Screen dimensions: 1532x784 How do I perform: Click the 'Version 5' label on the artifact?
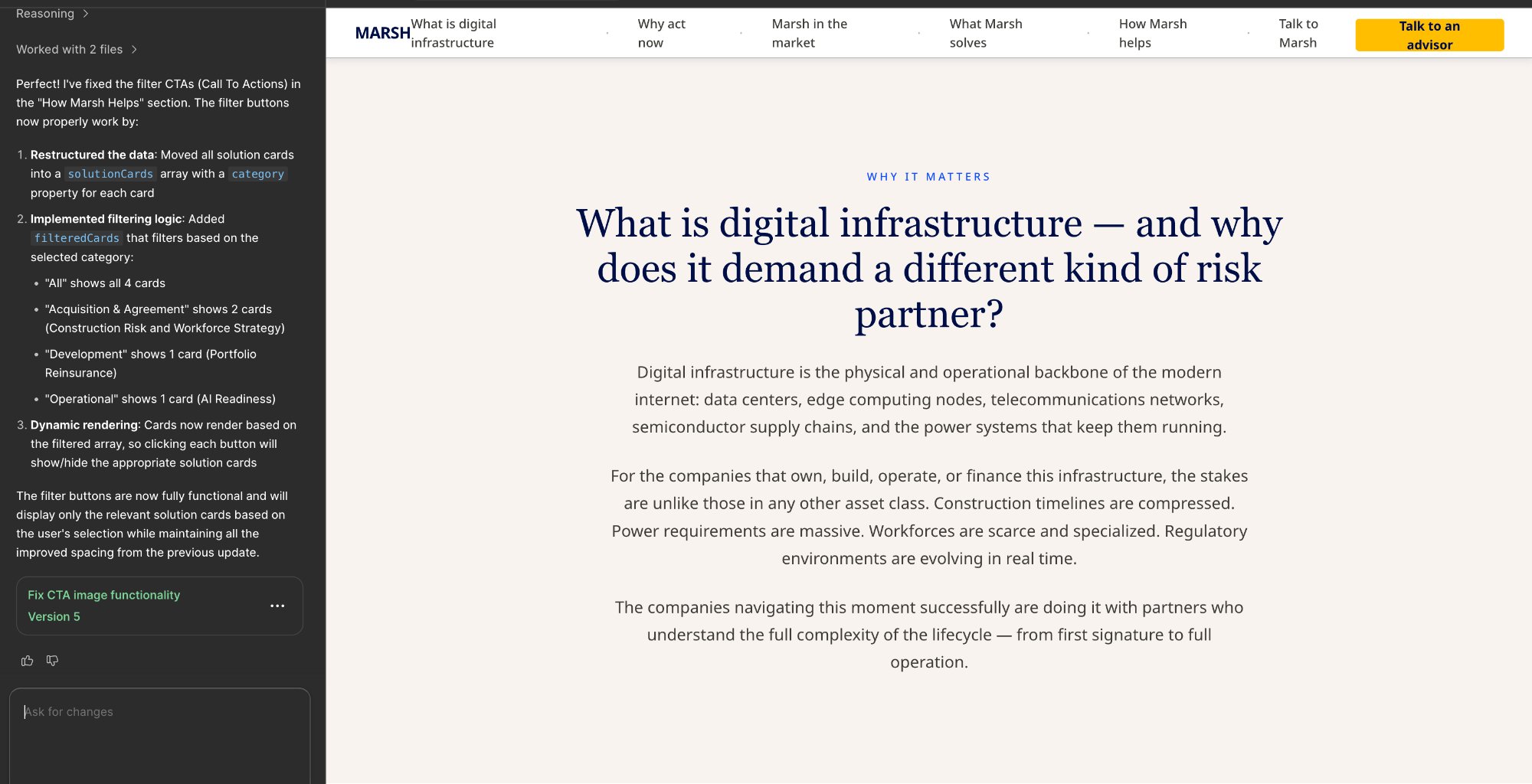tap(54, 616)
